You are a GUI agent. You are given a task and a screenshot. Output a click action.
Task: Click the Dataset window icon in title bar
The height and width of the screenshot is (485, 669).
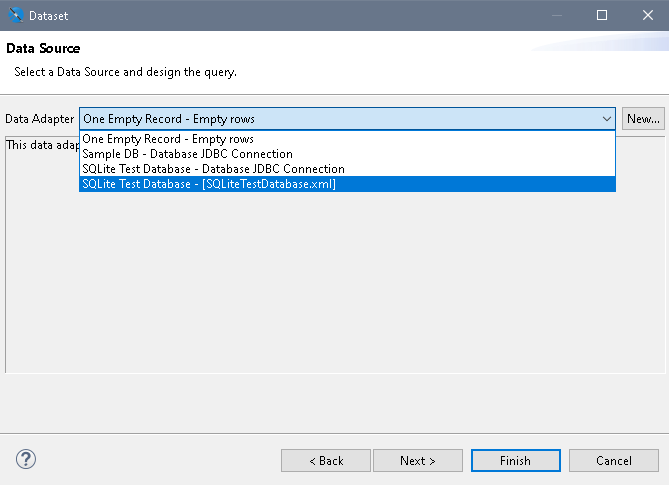point(14,15)
